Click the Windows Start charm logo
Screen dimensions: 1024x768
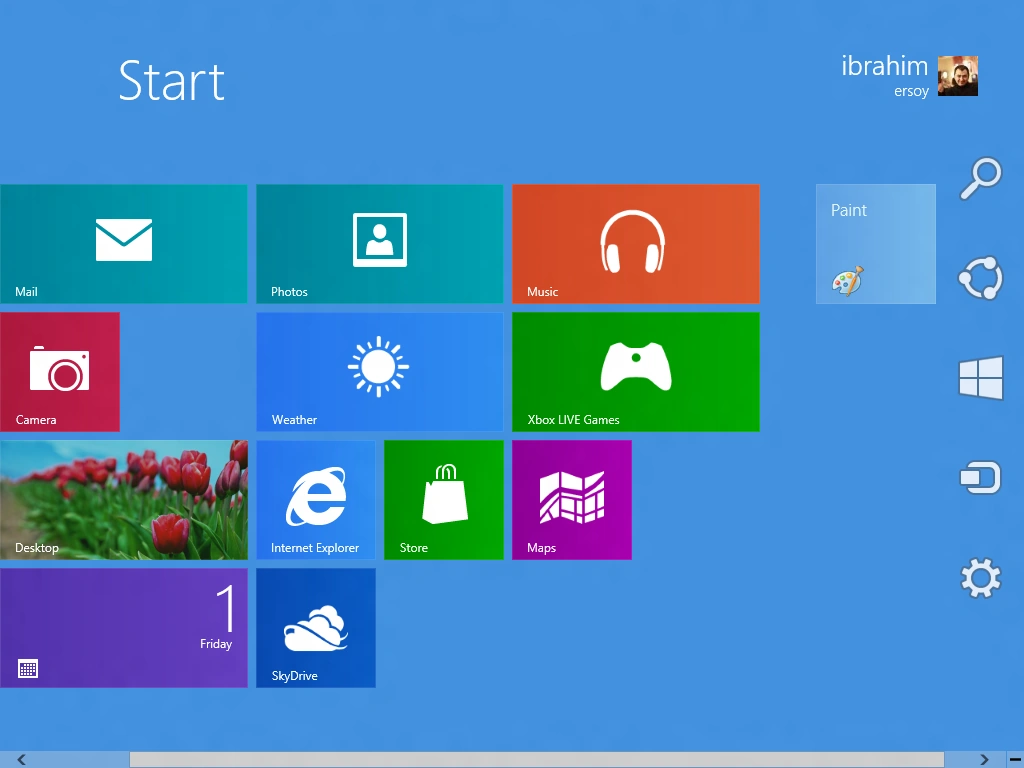(x=980, y=377)
